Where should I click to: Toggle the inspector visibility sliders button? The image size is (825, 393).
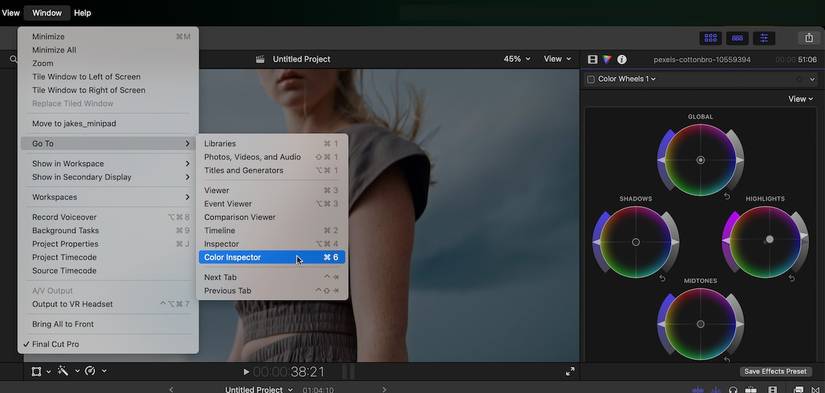(763, 38)
